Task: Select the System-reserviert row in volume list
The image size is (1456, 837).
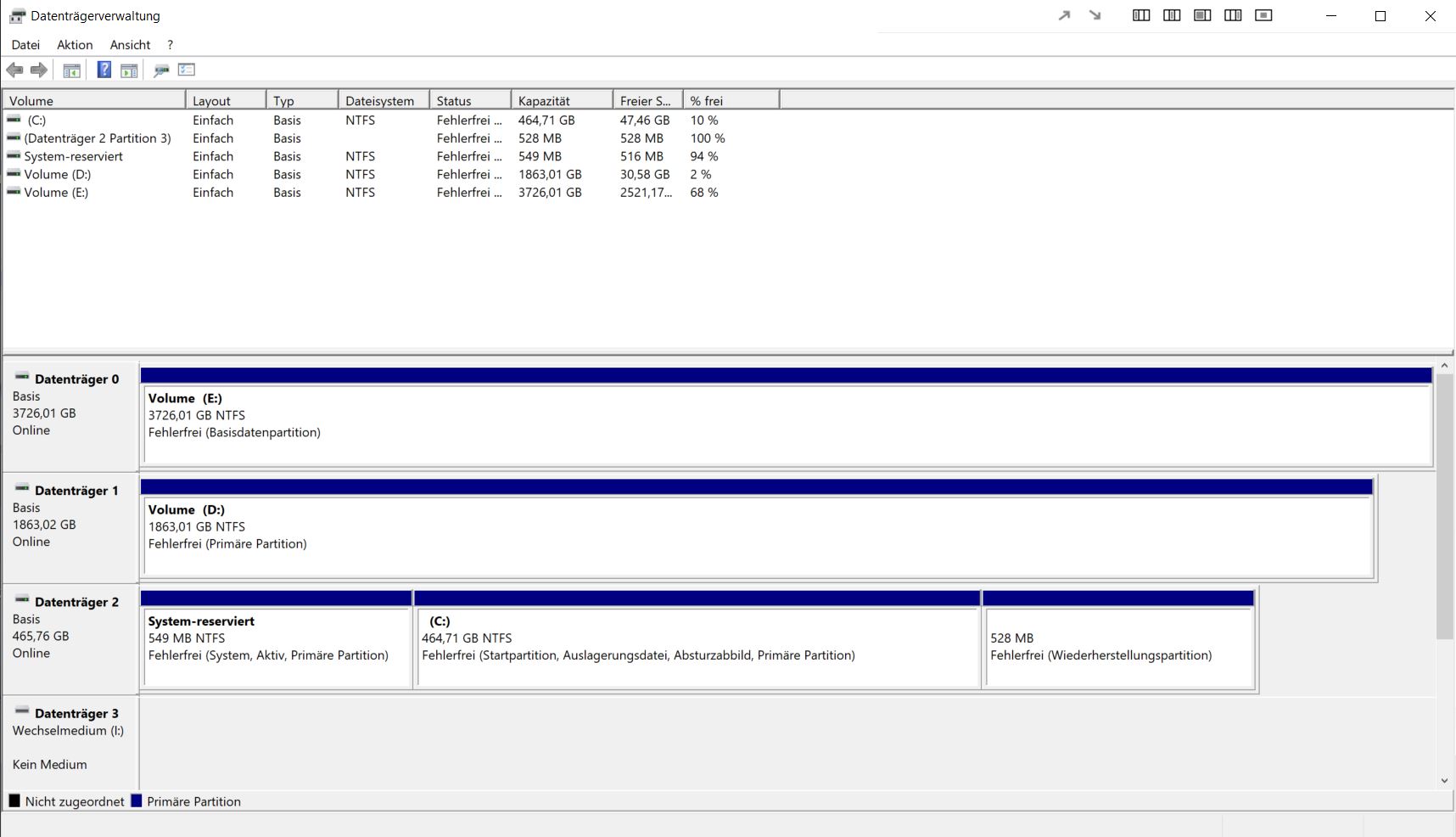Action: [x=390, y=156]
